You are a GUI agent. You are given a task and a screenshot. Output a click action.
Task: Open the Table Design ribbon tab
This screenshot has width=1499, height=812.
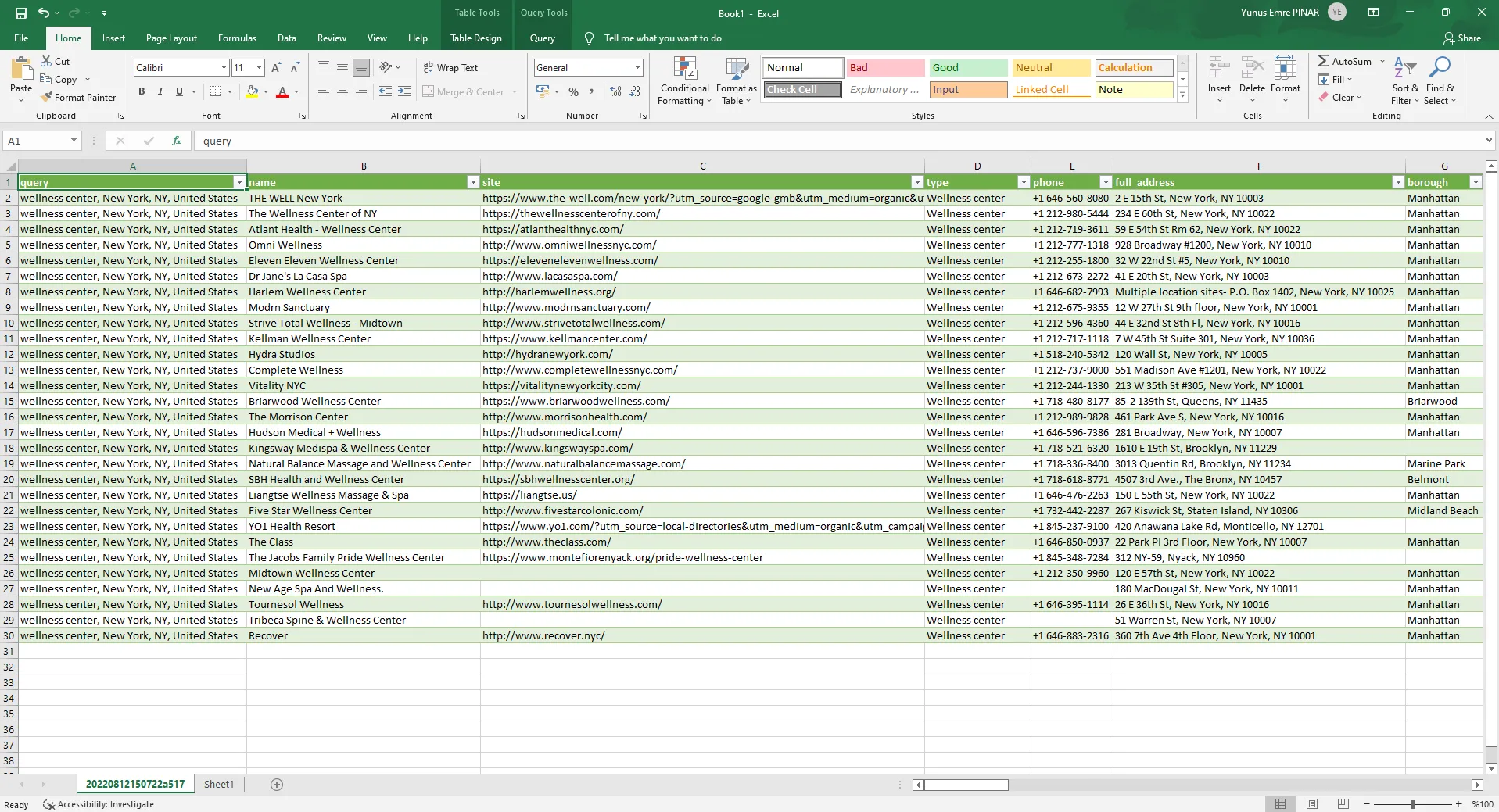(x=475, y=38)
